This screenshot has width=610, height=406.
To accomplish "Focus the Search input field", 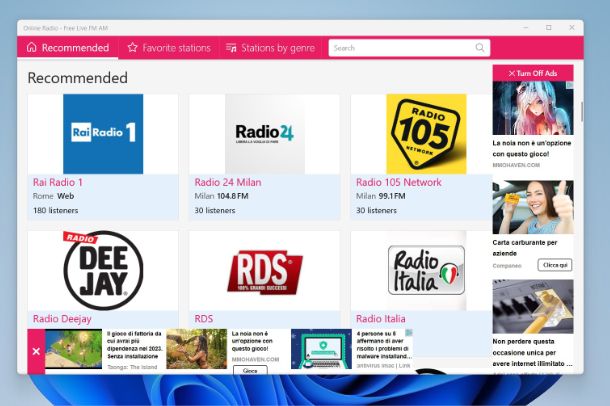I will (409, 48).
